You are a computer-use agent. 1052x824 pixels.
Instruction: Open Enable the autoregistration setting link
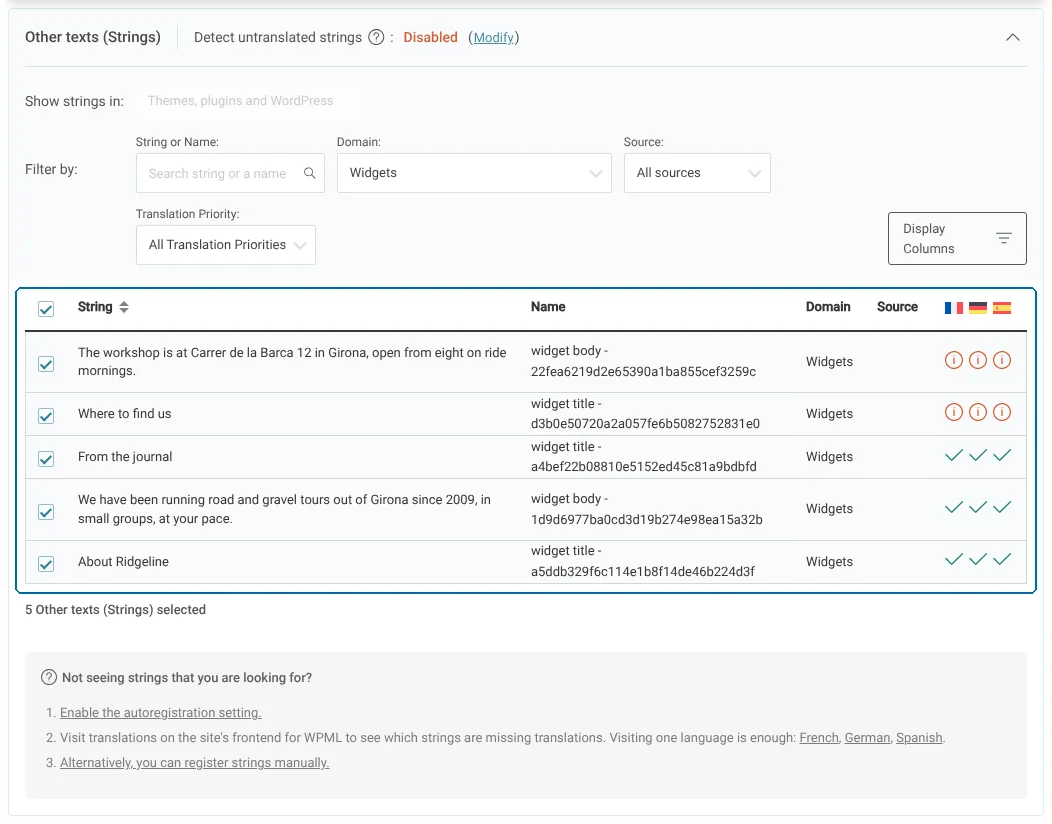160,713
